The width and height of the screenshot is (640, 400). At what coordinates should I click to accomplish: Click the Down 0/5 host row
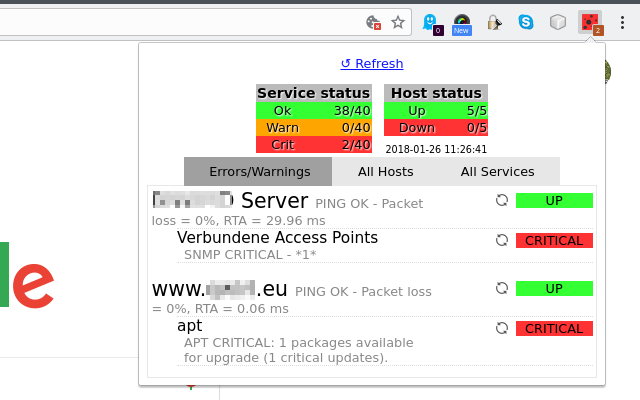[436, 128]
